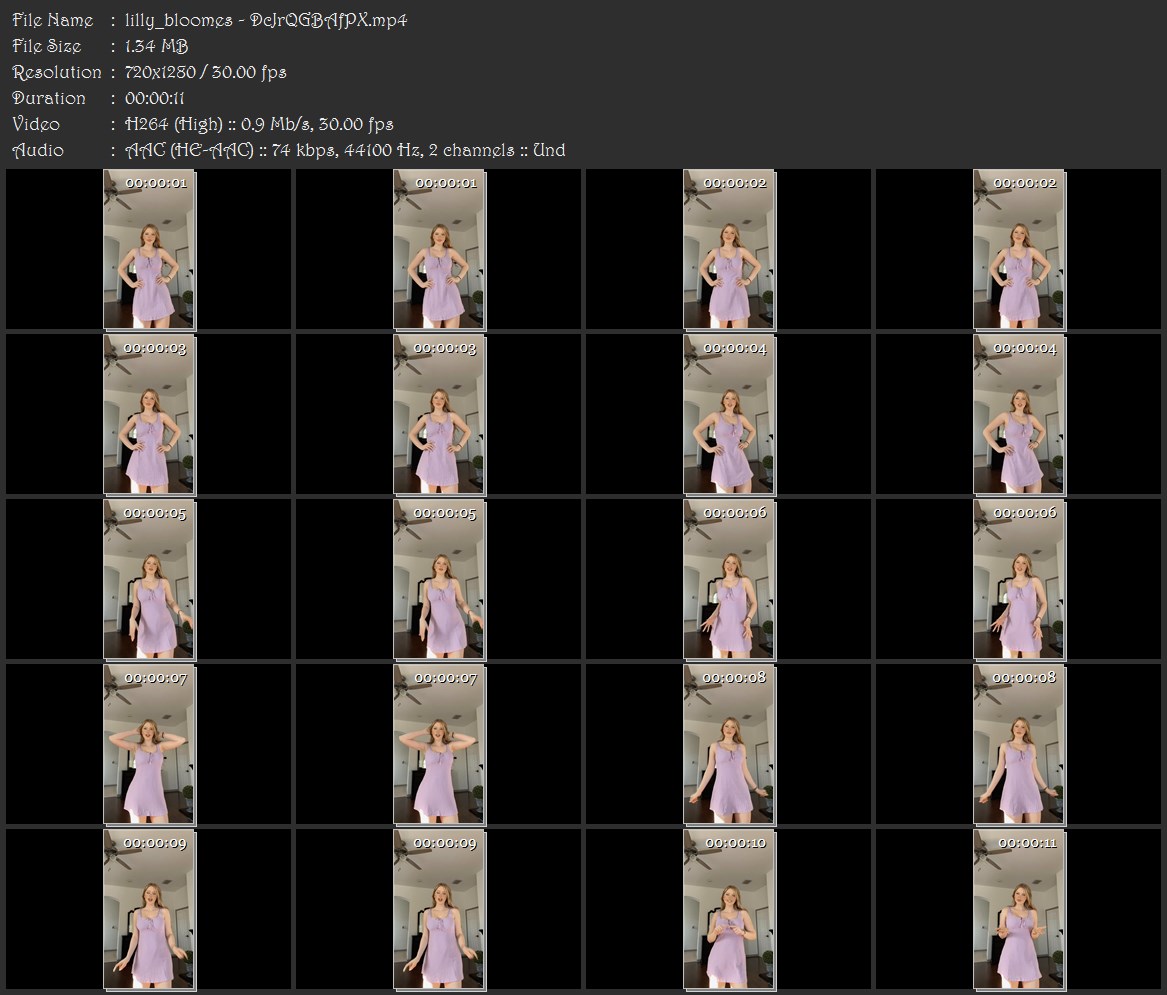
Task: Click the 'File Name' label
Action: point(53,20)
